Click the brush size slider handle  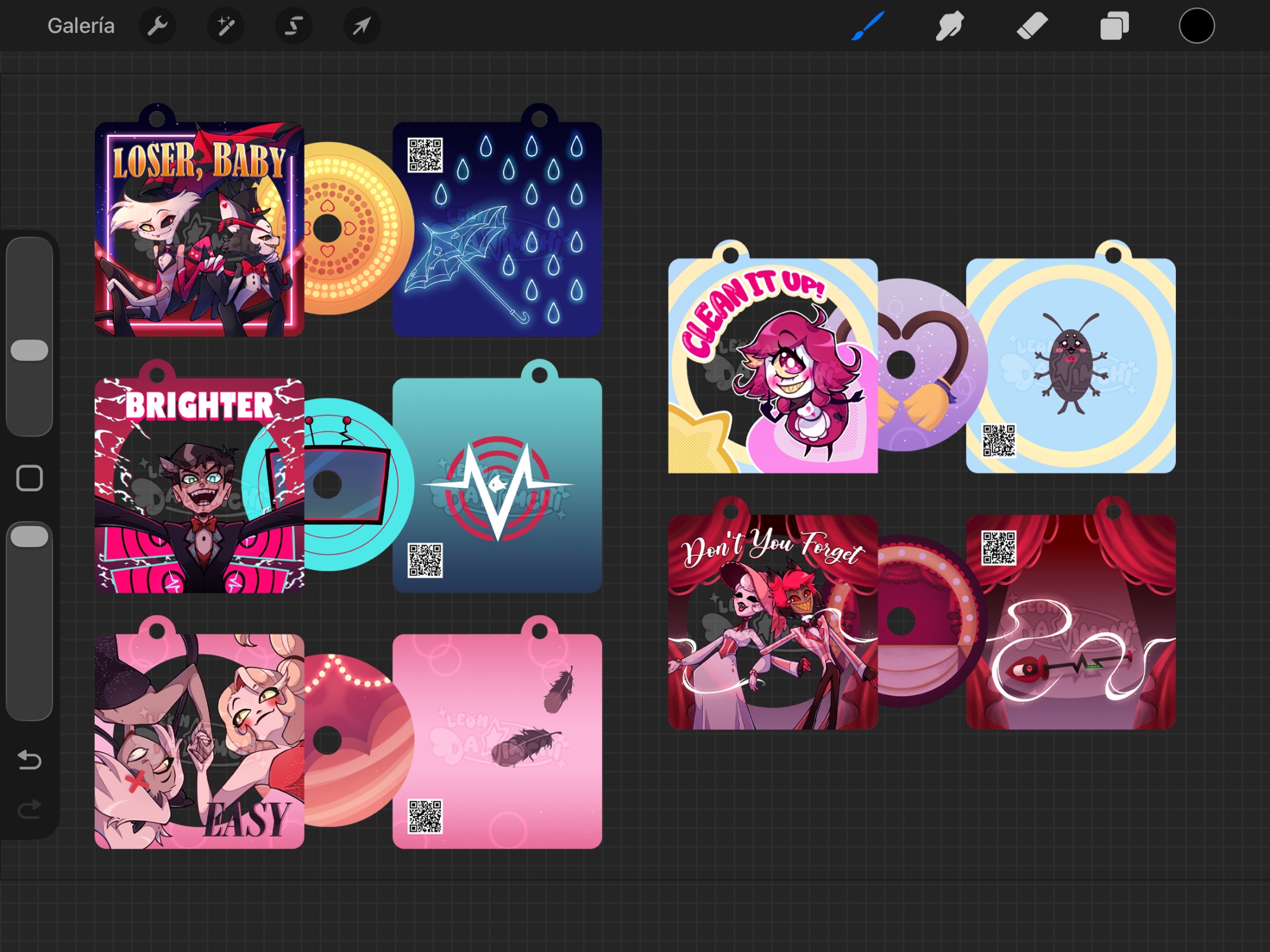click(x=30, y=350)
